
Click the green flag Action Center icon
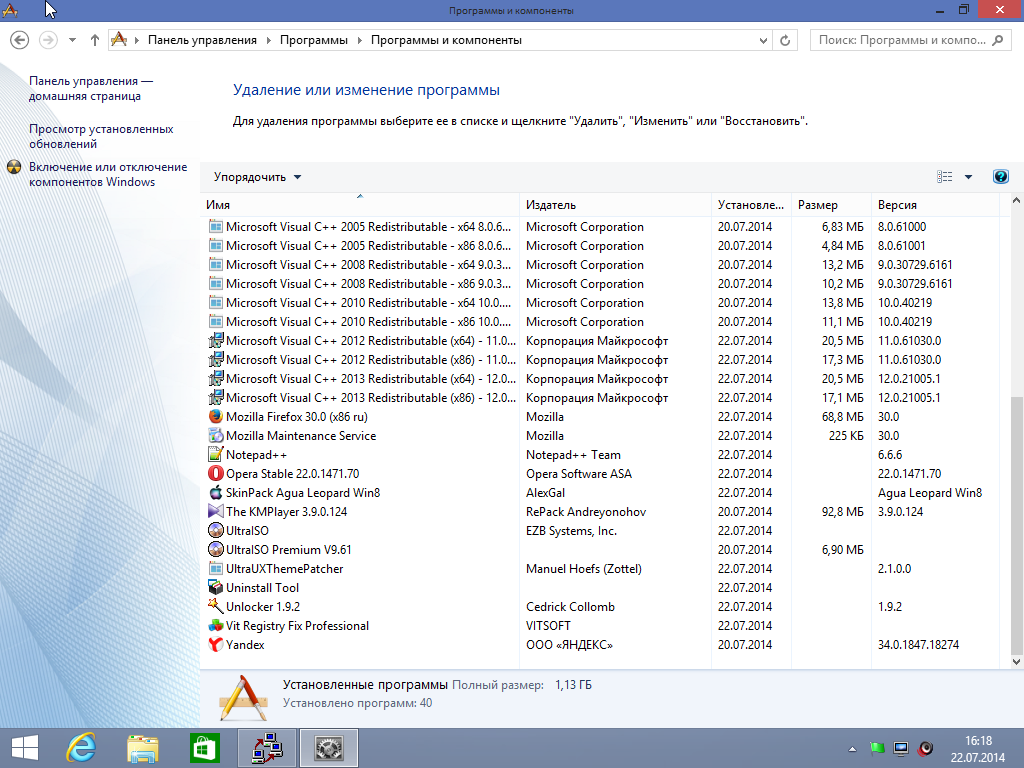tap(877, 748)
